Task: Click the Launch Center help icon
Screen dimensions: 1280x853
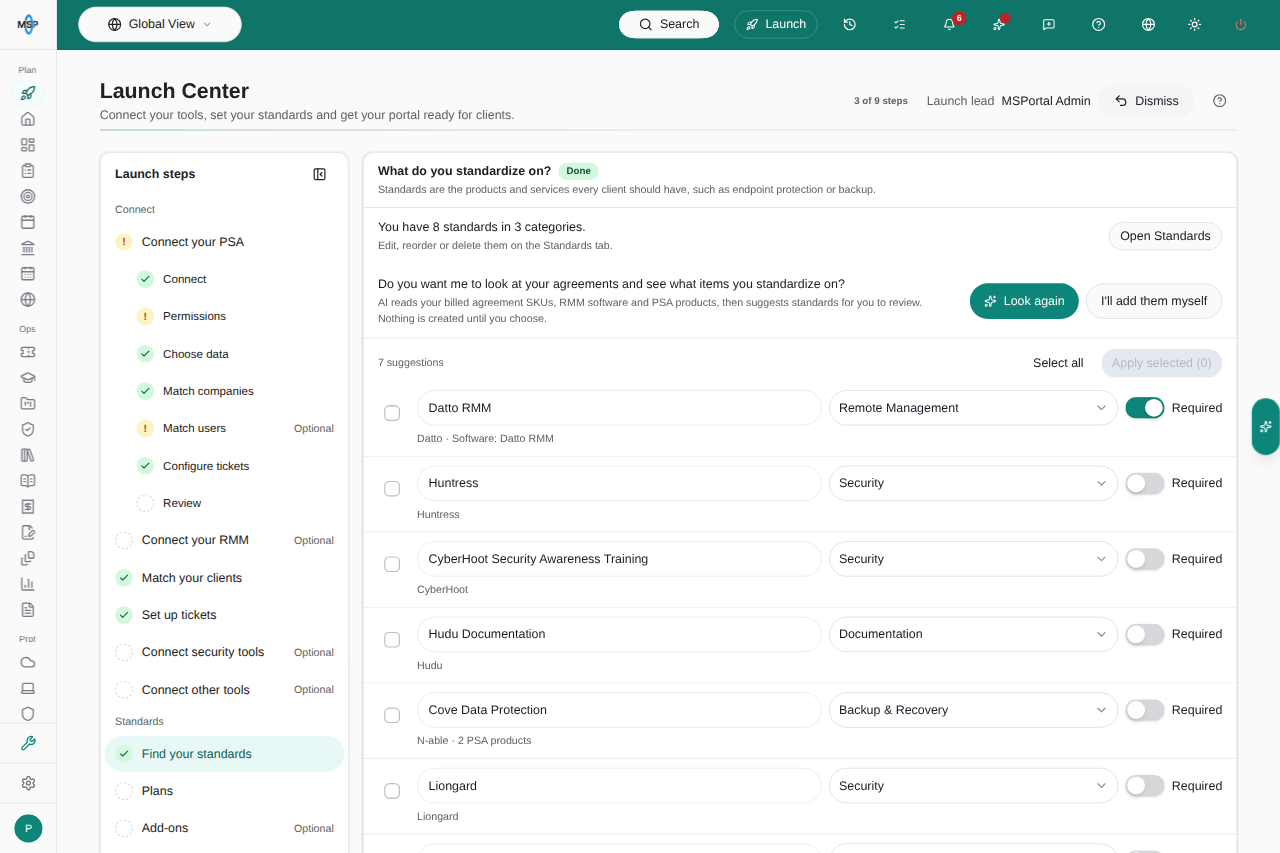Action: (1219, 101)
